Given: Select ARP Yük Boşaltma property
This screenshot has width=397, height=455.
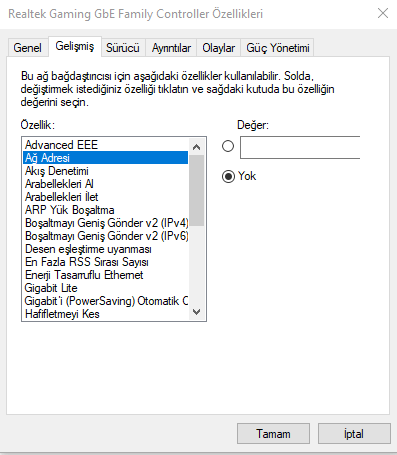Looking at the screenshot, I should [106, 210].
